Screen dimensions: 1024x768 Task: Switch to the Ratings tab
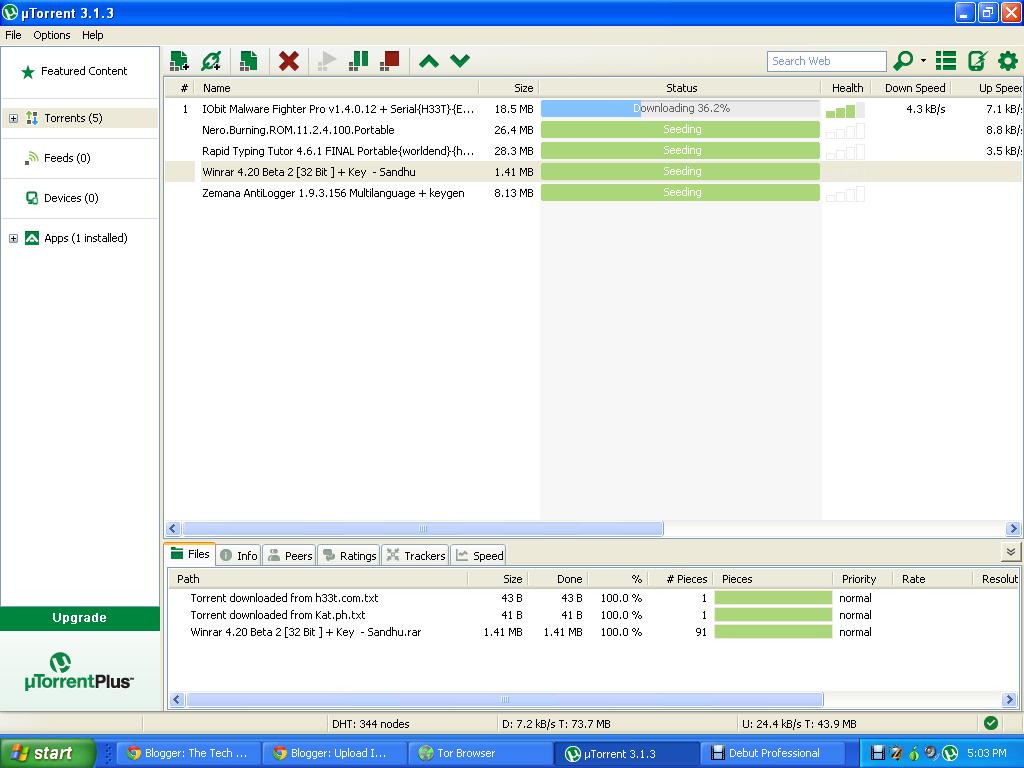(349, 556)
